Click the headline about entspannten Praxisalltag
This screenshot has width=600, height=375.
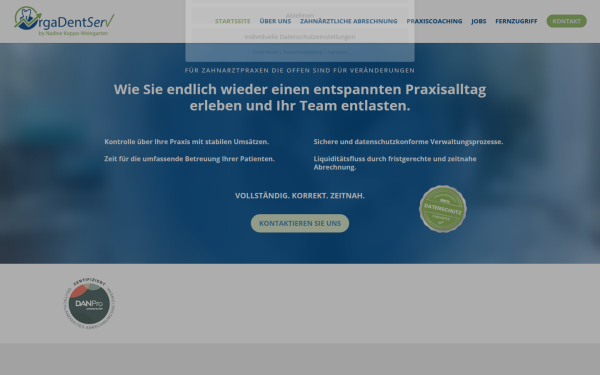click(300, 97)
